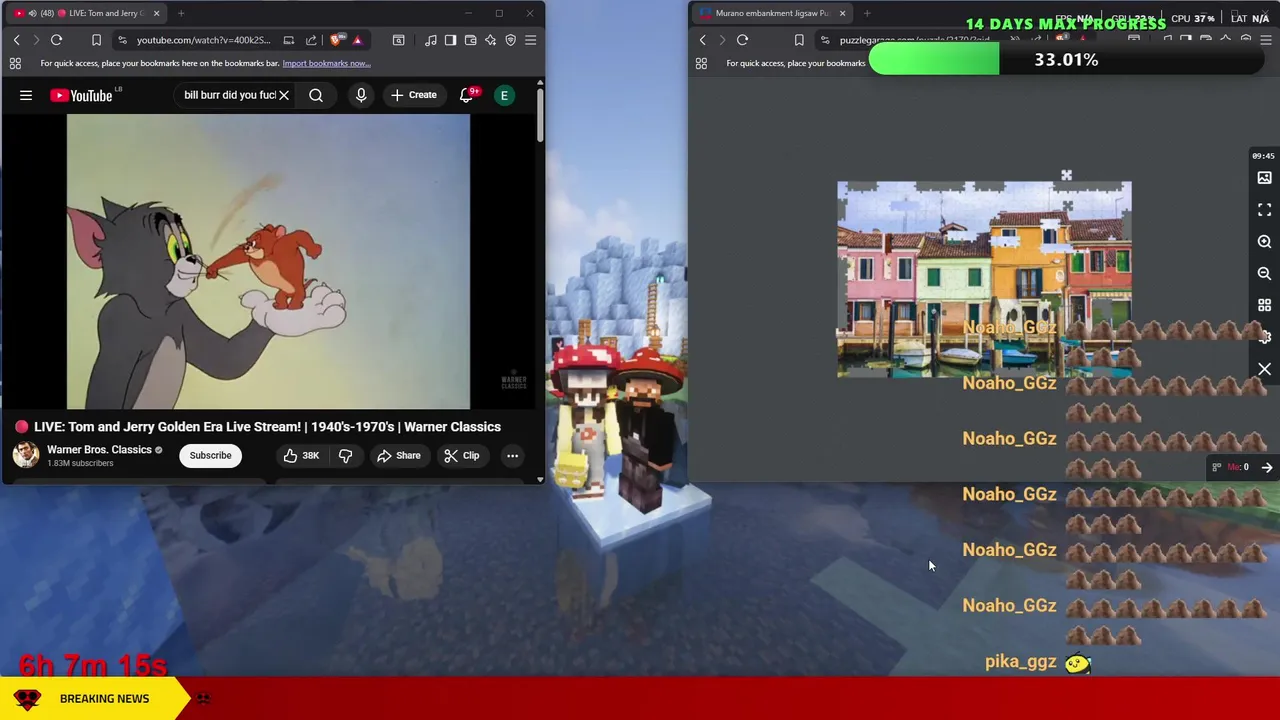The image size is (1280, 720).
Task: Reload the puzzle page
Action: coord(742,40)
